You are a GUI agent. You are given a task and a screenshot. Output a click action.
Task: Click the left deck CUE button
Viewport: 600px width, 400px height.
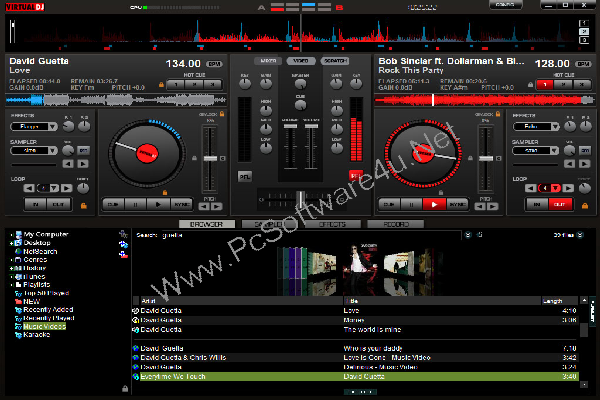click(113, 204)
